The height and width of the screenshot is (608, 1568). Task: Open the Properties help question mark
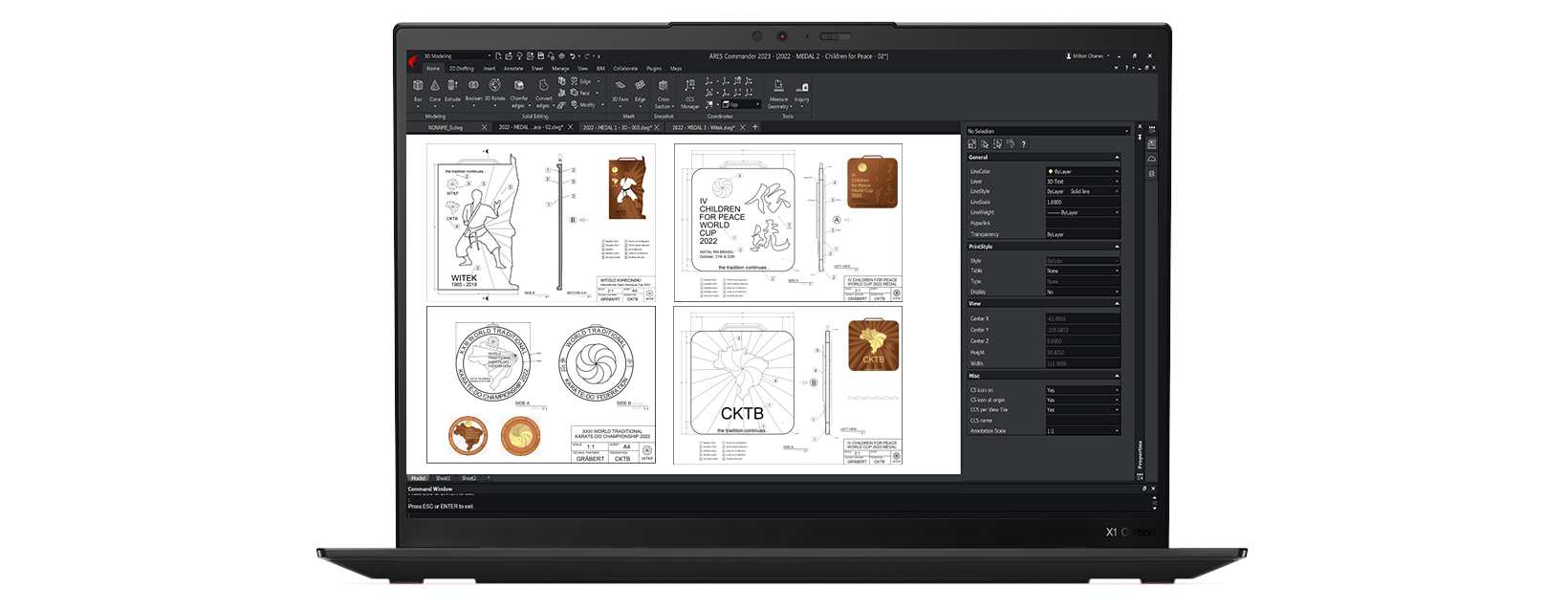[1023, 144]
